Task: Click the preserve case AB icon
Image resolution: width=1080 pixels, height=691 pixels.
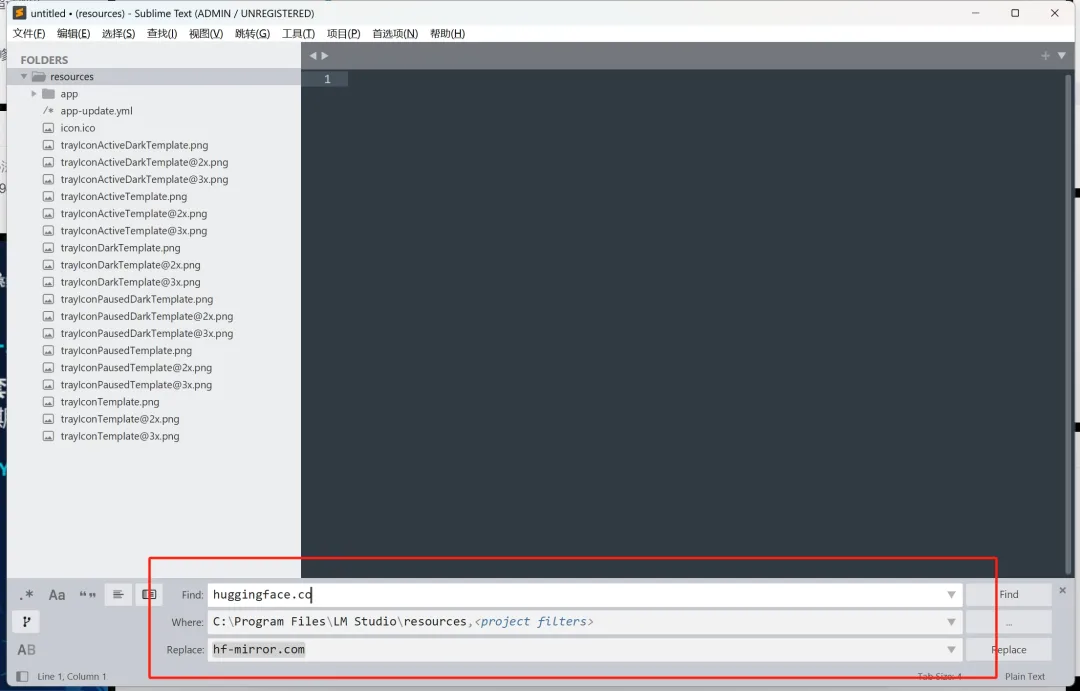Action: click(x=26, y=650)
